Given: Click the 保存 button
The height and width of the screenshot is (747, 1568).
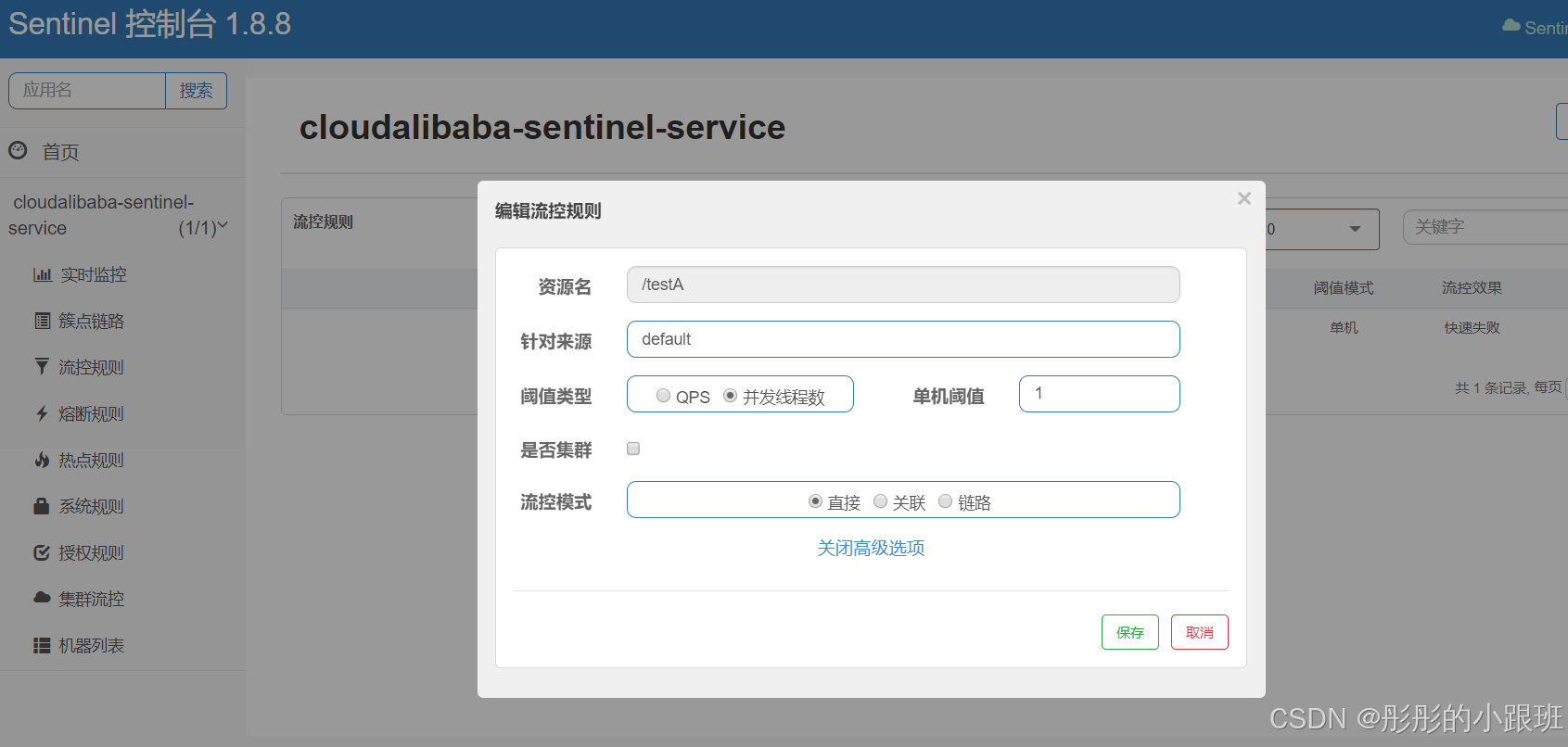Looking at the screenshot, I should click(1129, 632).
